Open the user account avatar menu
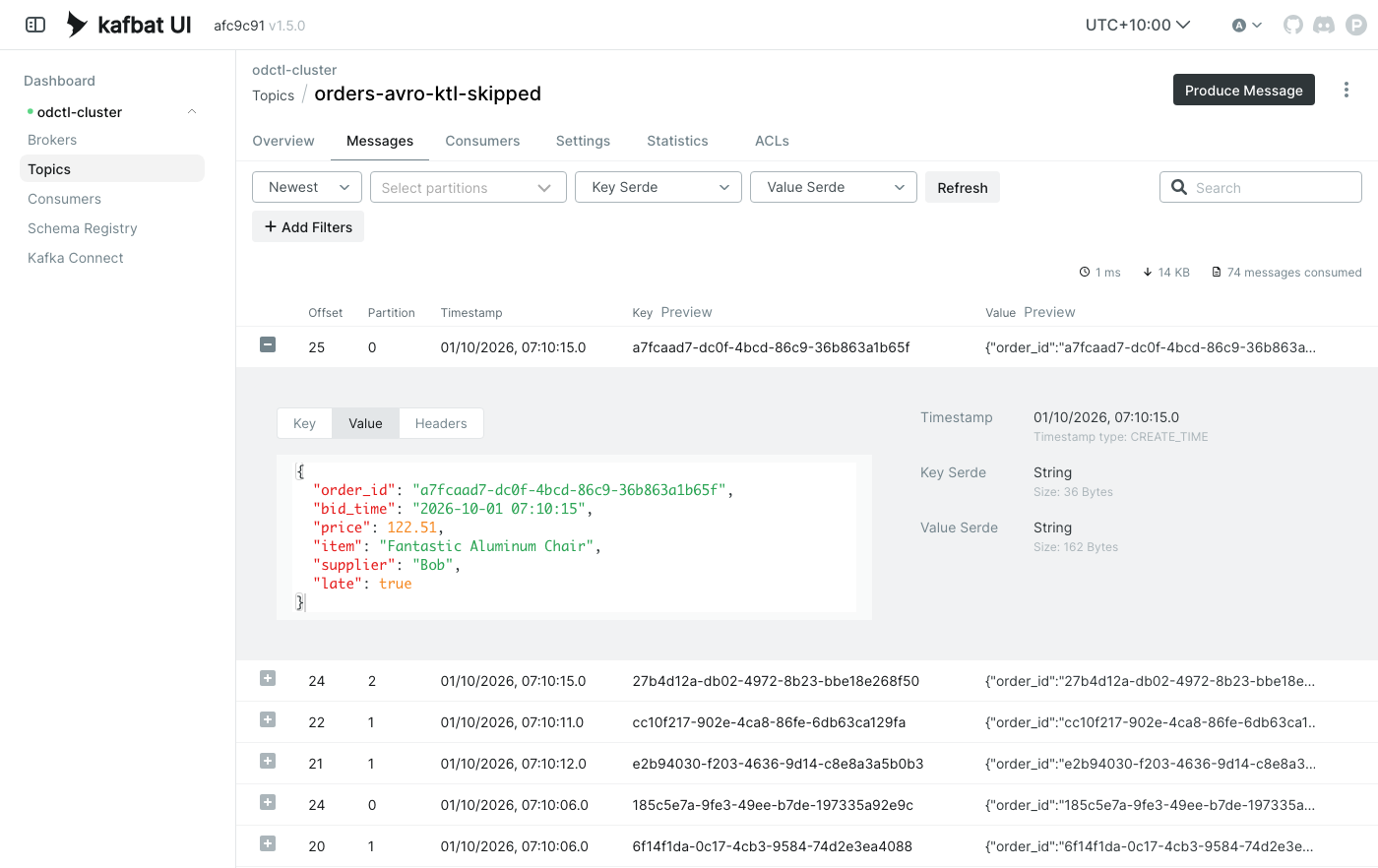Viewport: 1378px width, 868px height. (x=1247, y=25)
